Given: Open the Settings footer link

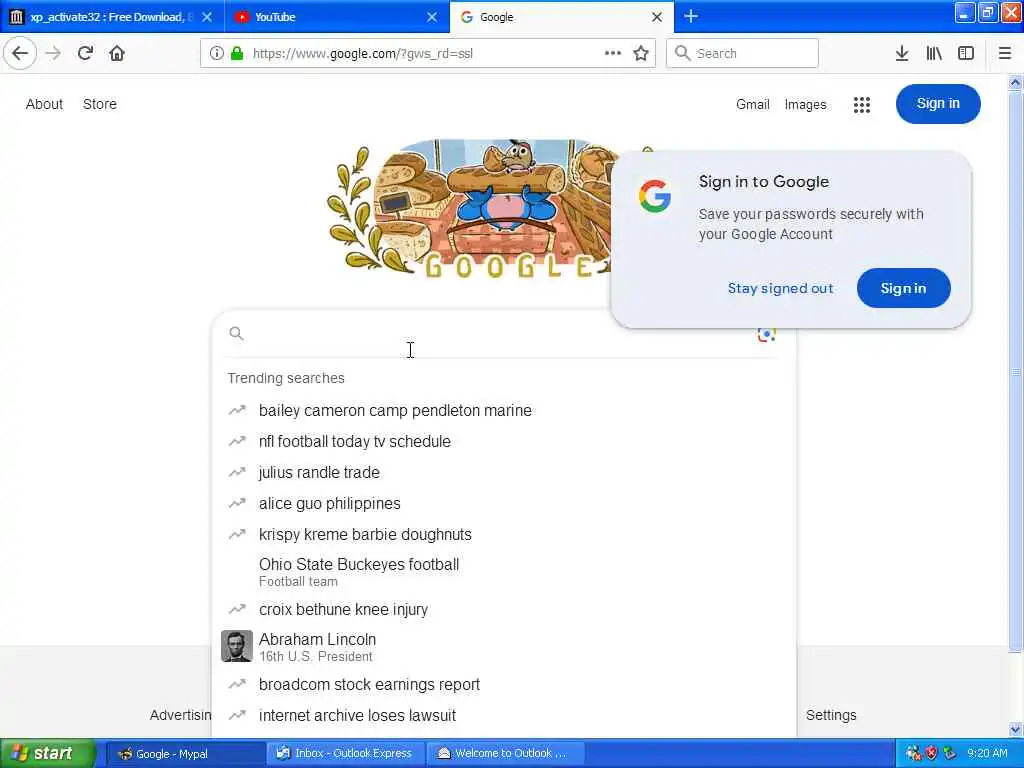Looking at the screenshot, I should (x=831, y=715).
